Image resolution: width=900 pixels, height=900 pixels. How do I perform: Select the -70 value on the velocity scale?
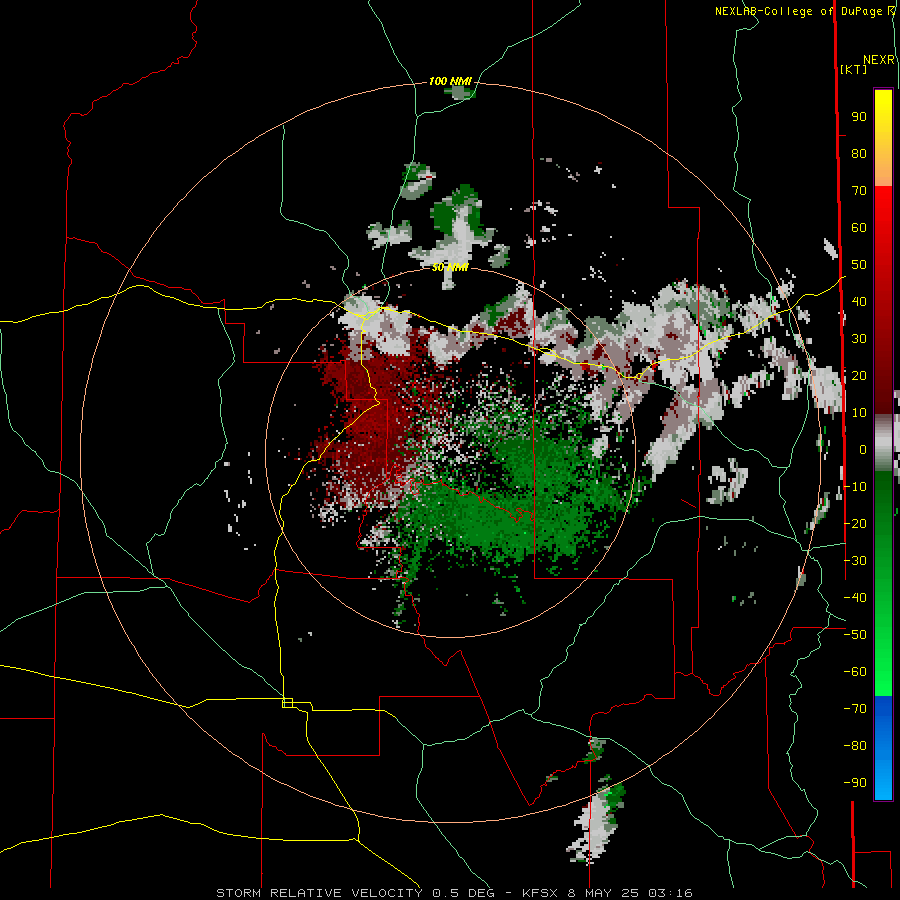coord(855,709)
